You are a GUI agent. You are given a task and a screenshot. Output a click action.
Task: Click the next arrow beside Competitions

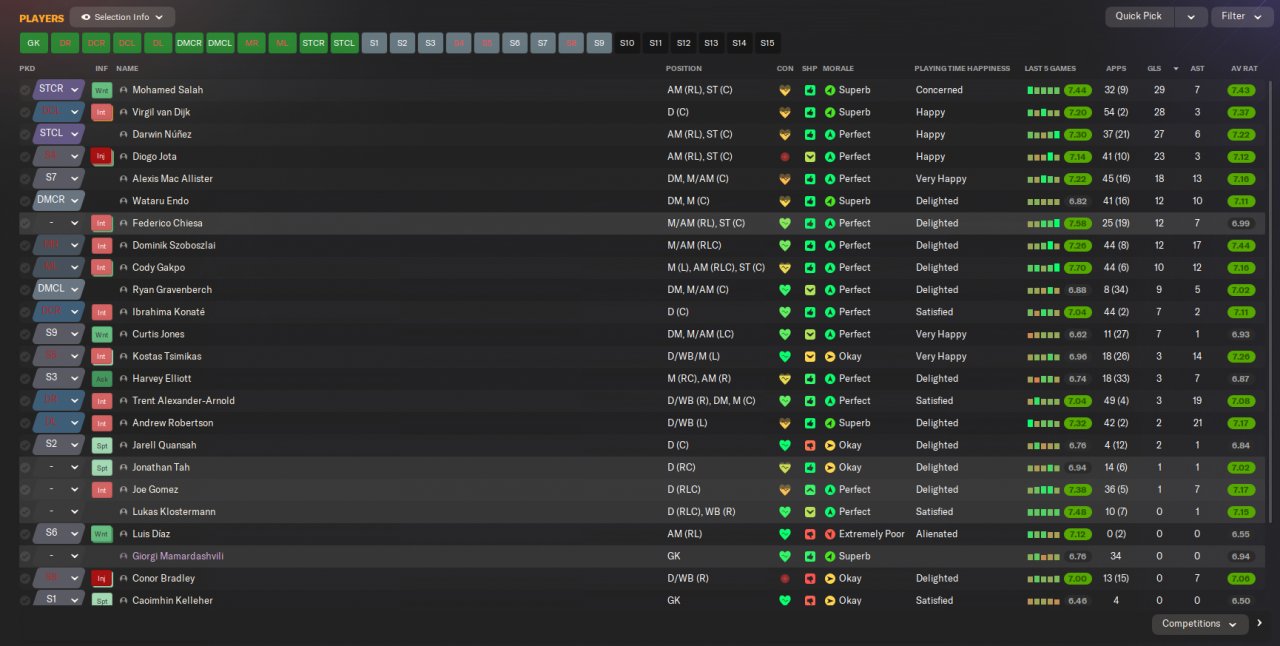pos(1260,624)
